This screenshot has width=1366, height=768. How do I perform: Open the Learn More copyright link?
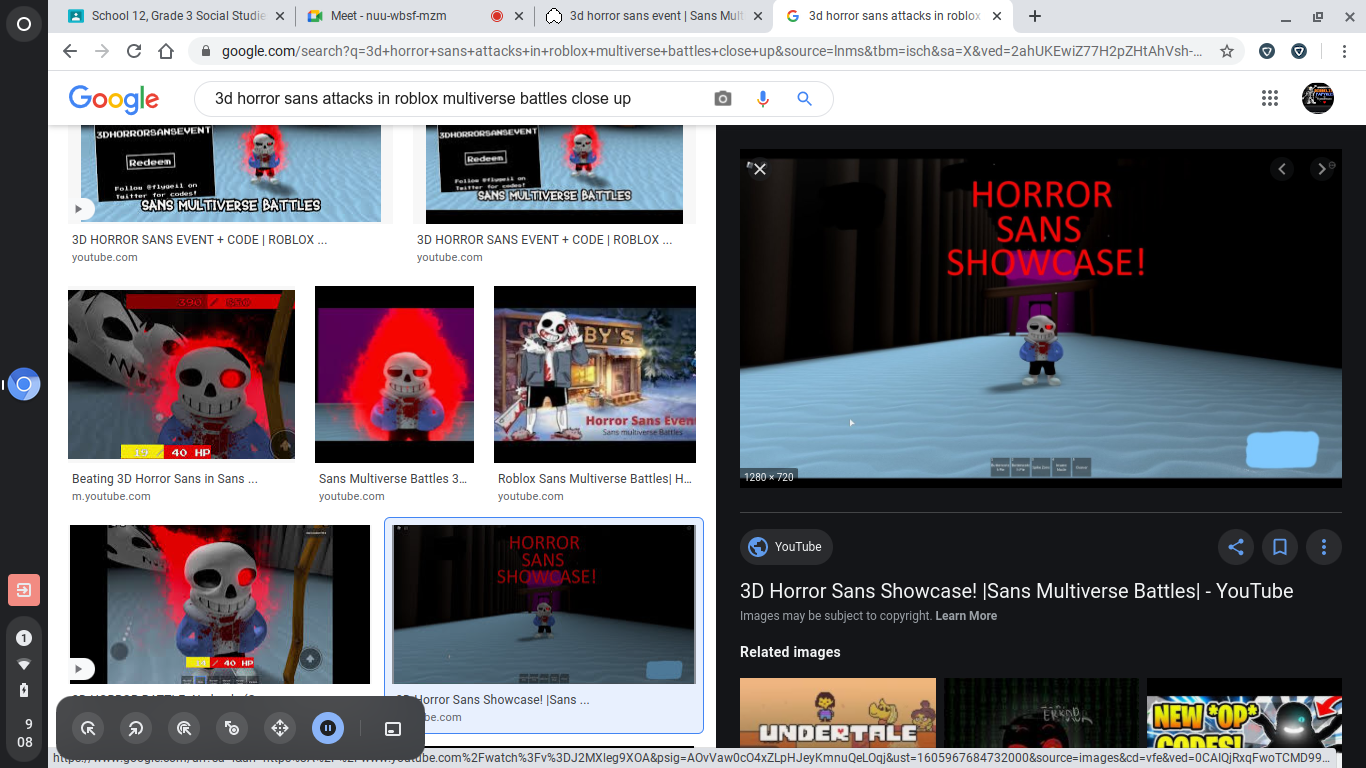[966, 616]
